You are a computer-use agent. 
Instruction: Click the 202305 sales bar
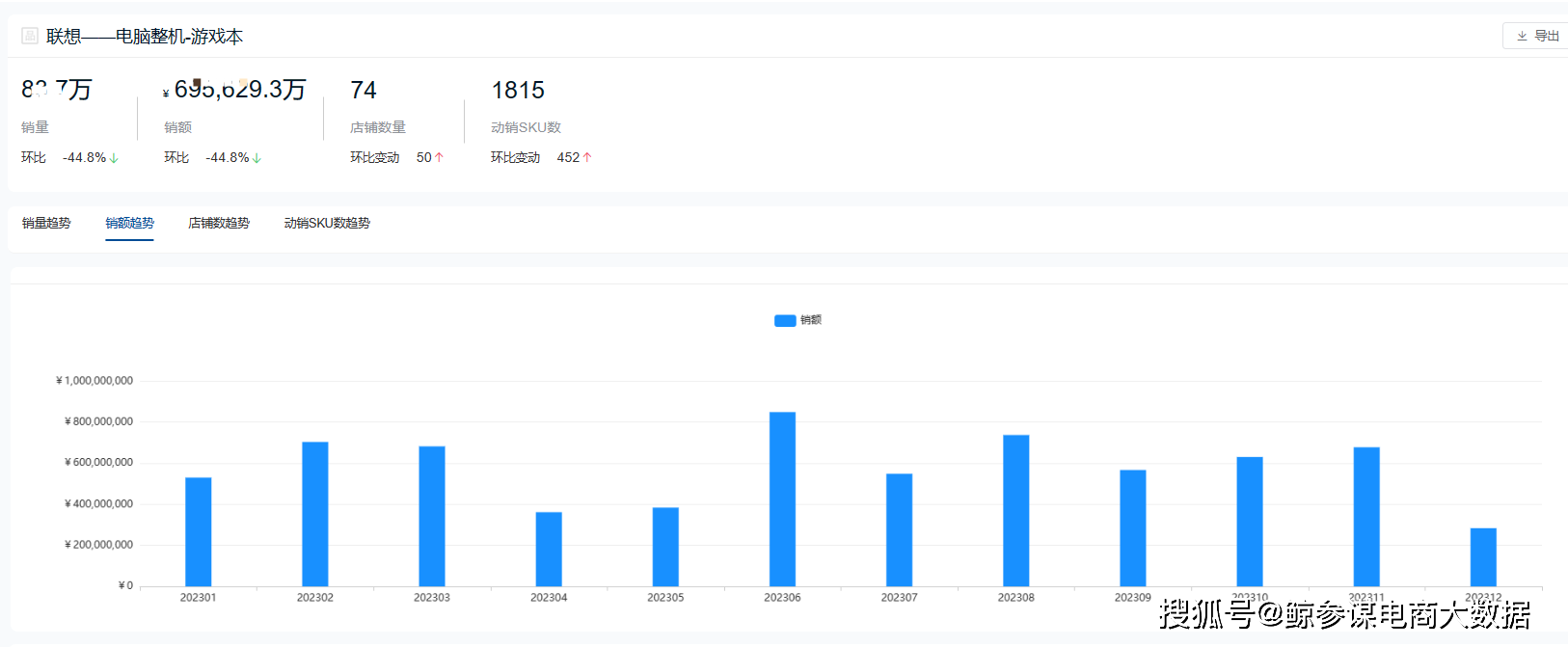[x=665, y=547]
